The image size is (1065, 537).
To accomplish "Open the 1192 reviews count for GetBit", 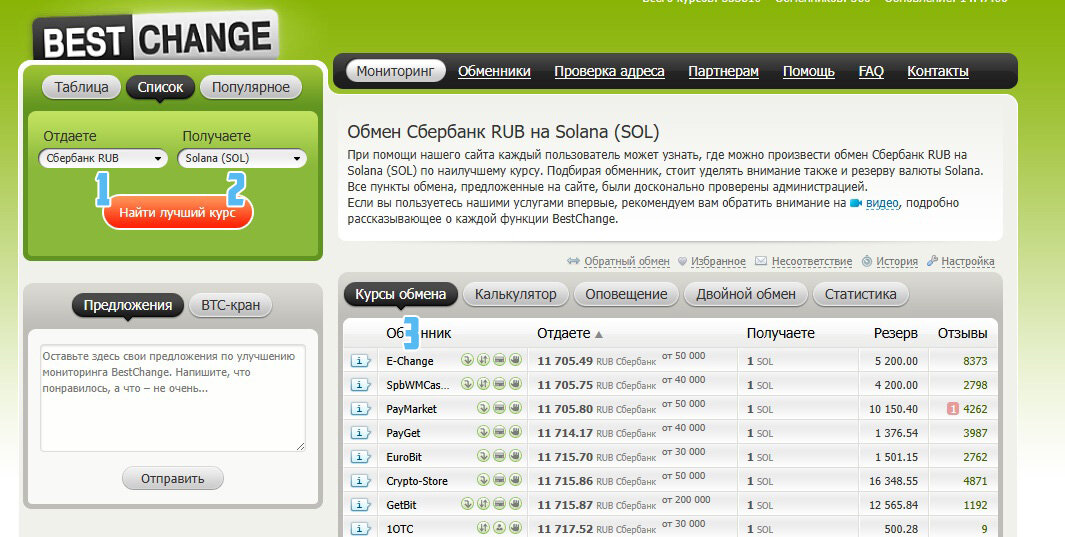I will point(975,504).
